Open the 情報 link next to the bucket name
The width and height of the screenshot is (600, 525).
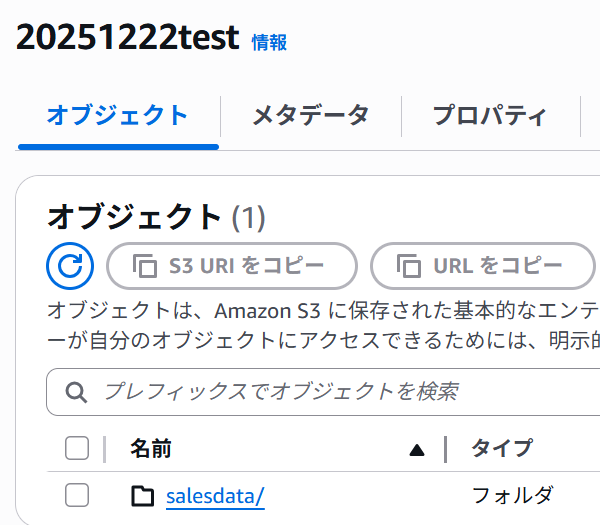click(269, 42)
